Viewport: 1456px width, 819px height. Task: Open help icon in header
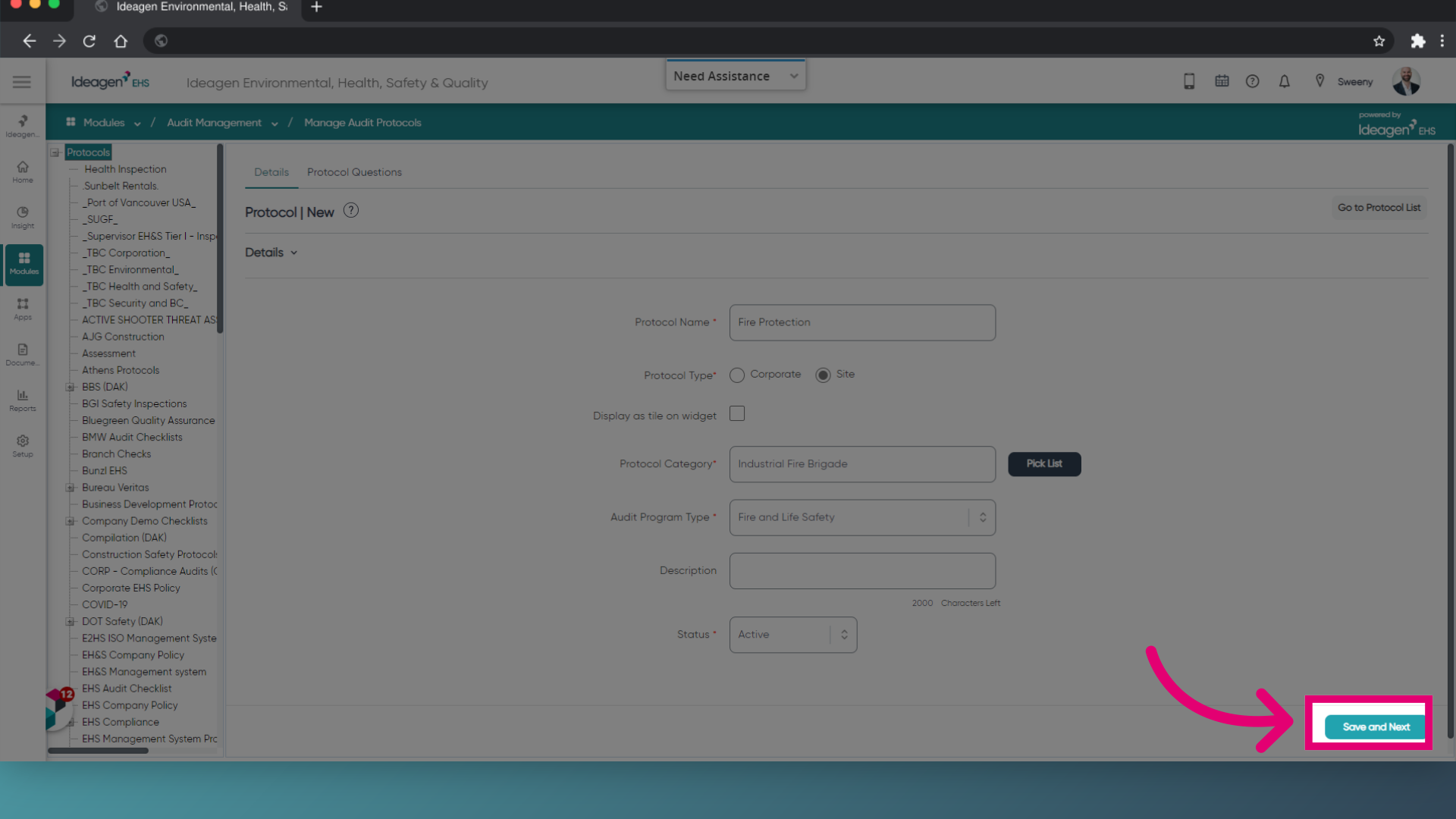click(1252, 81)
